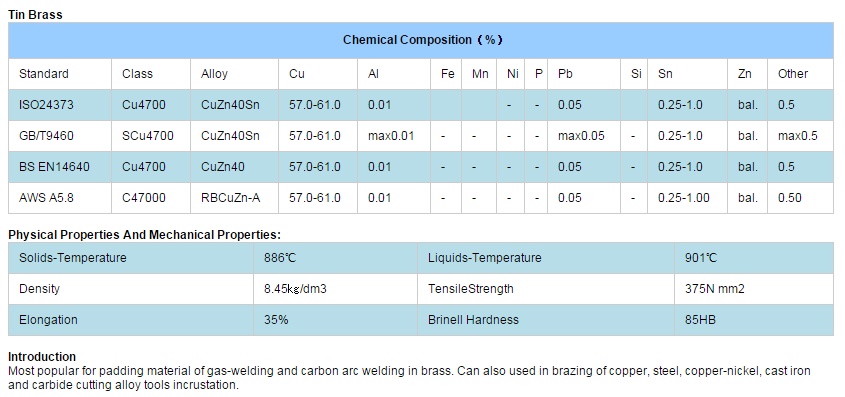Click the C47000 class cell

point(144,198)
